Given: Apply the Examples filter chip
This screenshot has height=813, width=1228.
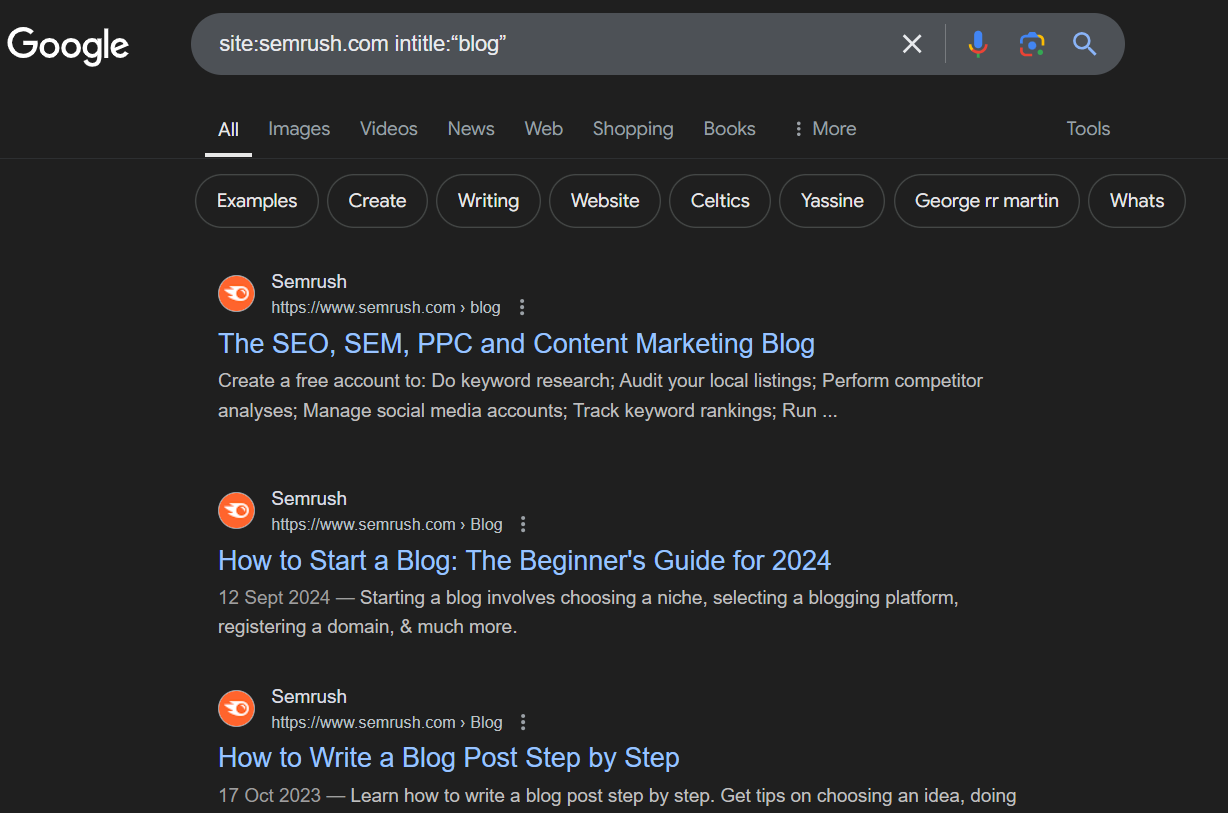Looking at the screenshot, I should (257, 201).
